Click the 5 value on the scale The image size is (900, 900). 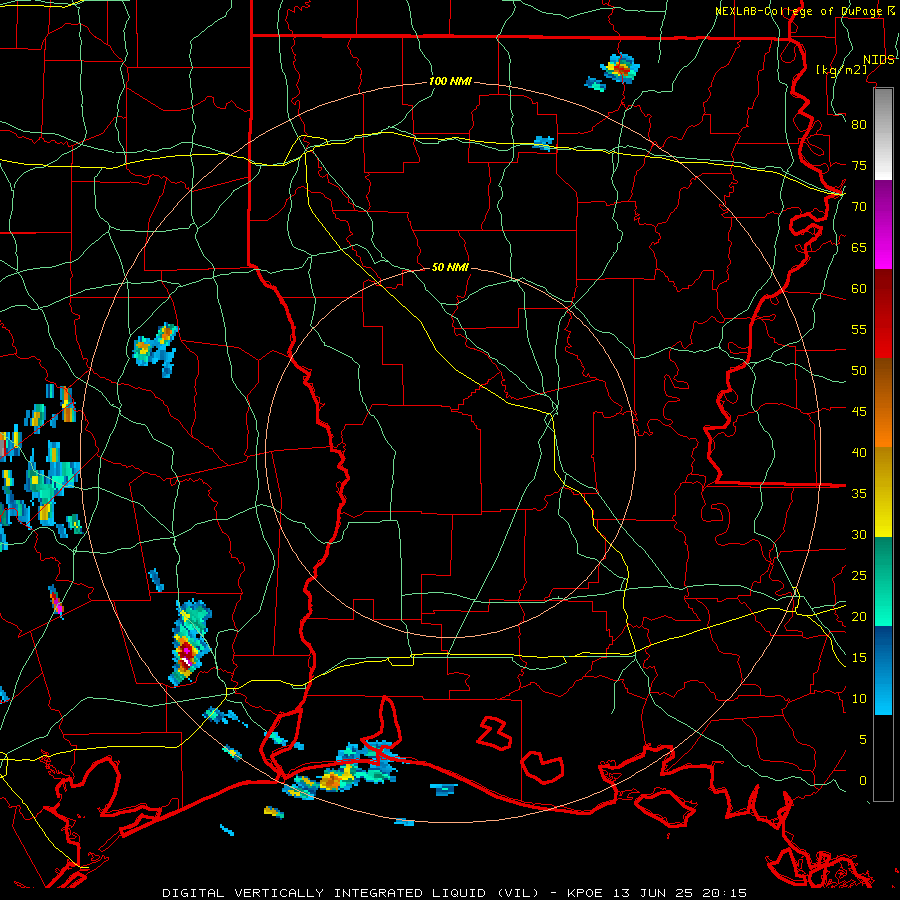coord(863,740)
